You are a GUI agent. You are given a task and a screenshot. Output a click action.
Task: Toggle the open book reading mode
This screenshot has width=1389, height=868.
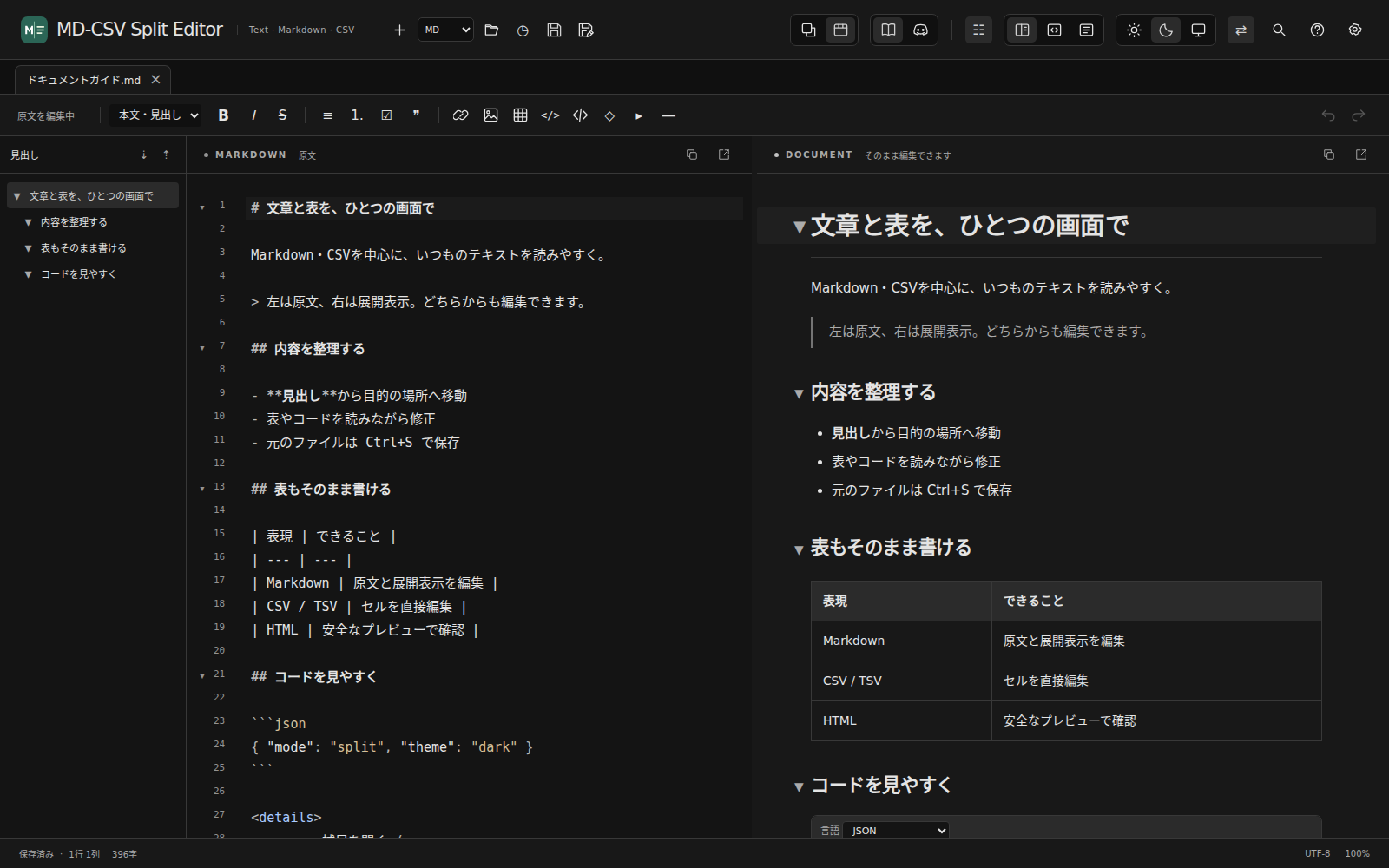pos(888,30)
